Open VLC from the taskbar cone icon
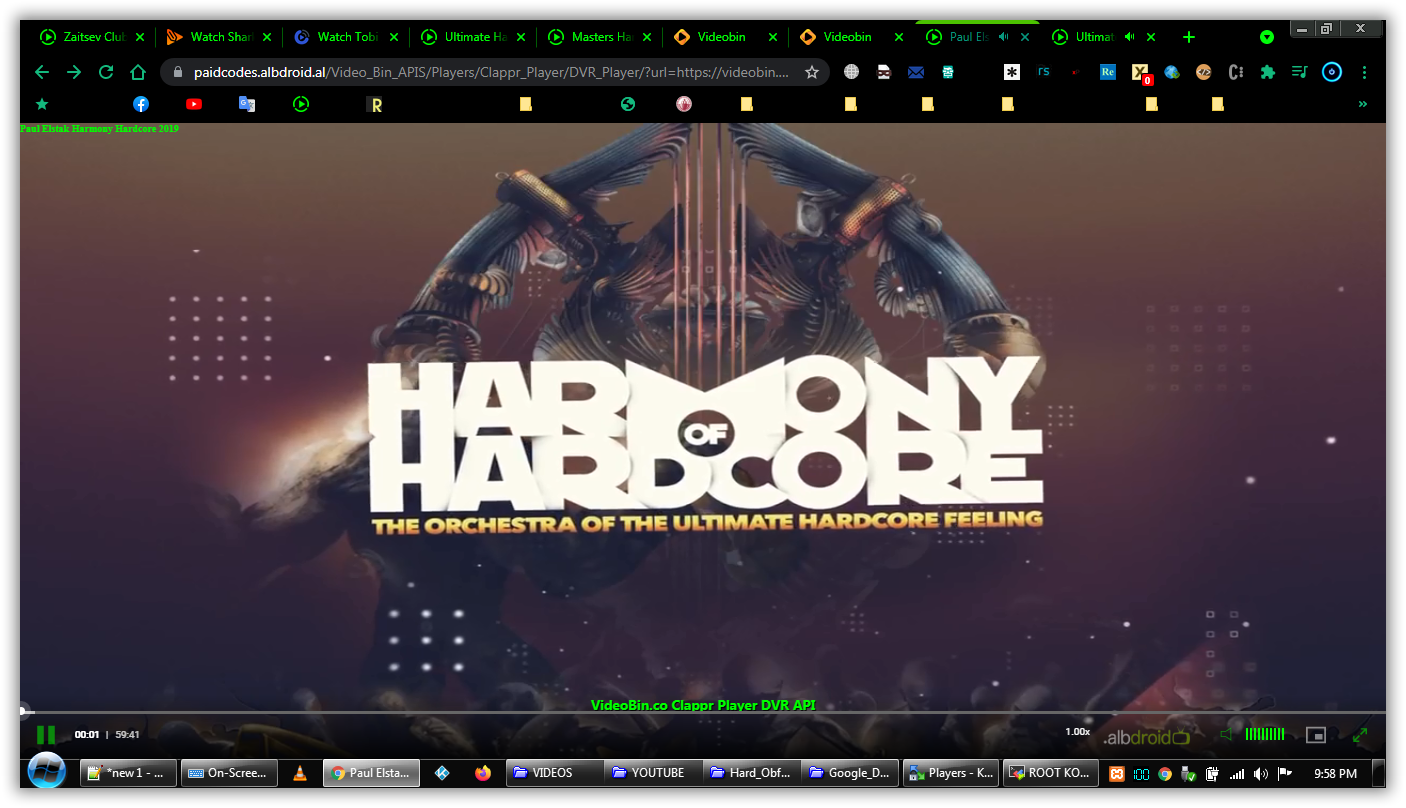The height and width of the screenshot is (808, 1406). click(300, 773)
